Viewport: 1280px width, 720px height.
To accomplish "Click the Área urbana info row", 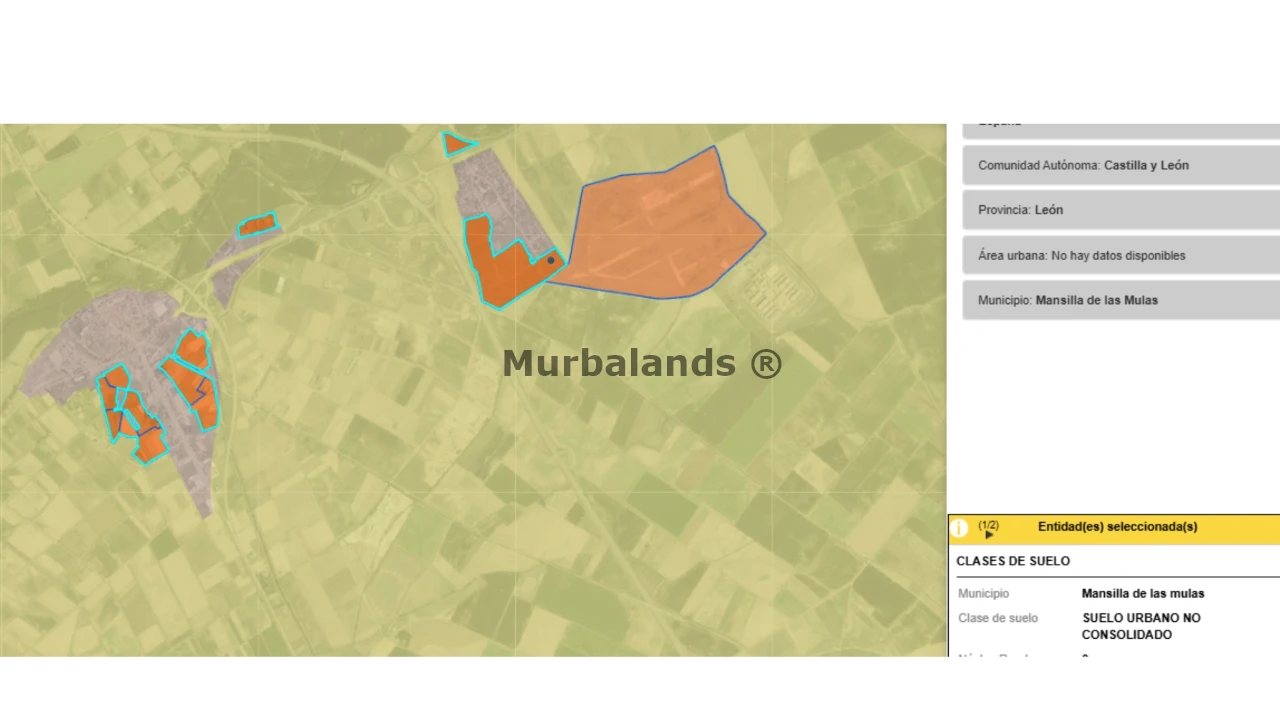I will [x=1120, y=256].
